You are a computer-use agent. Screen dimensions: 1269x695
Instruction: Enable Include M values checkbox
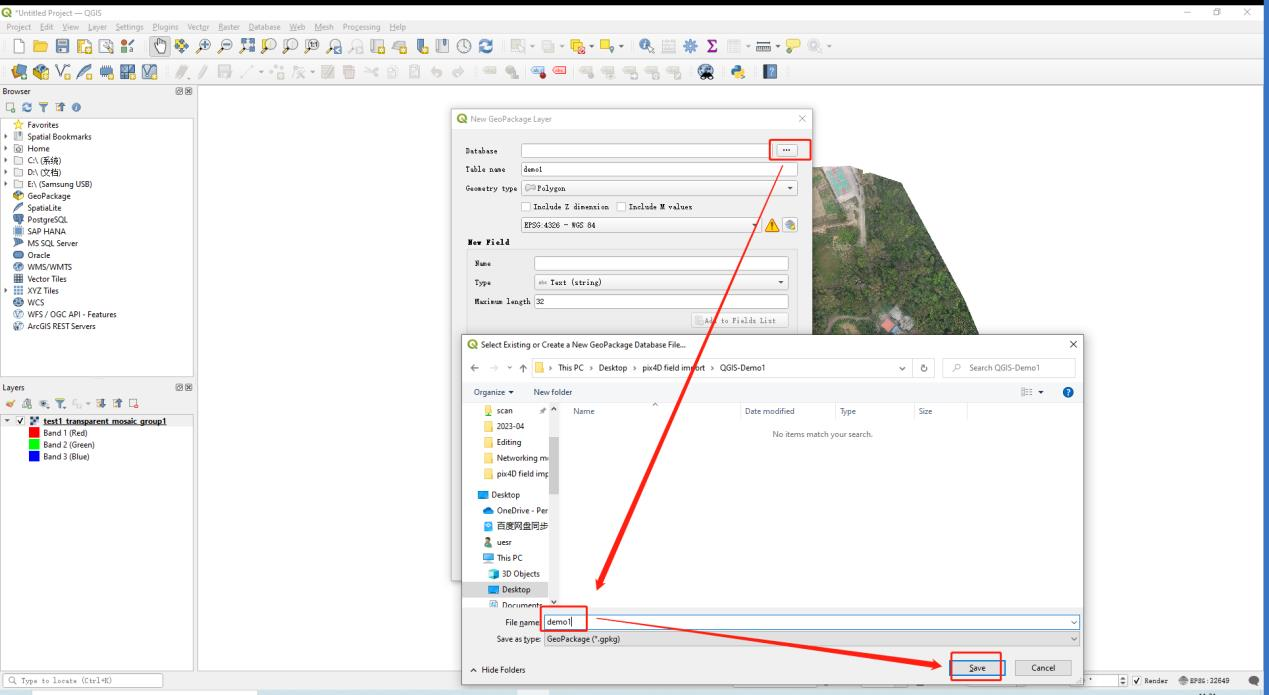tap(621, 207)
